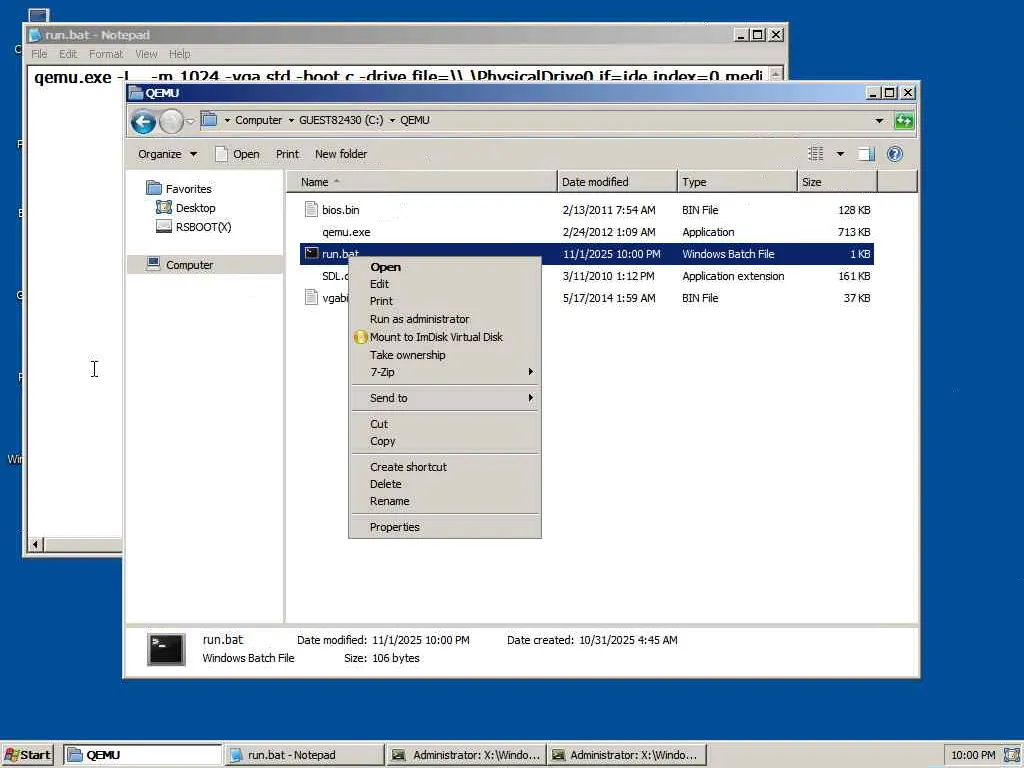Click the system tray icon beside clock
The image size is (1024, 768).
[x=1012, y=755]
